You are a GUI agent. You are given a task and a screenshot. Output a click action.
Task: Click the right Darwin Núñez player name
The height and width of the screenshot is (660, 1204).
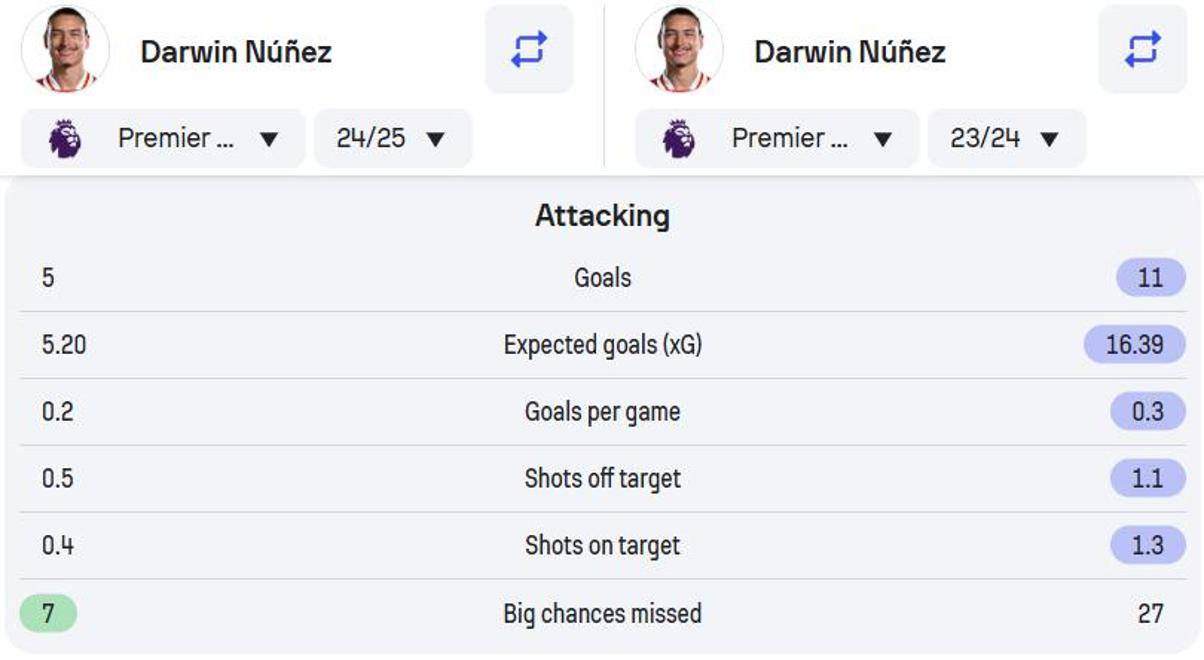coord(850,52)
